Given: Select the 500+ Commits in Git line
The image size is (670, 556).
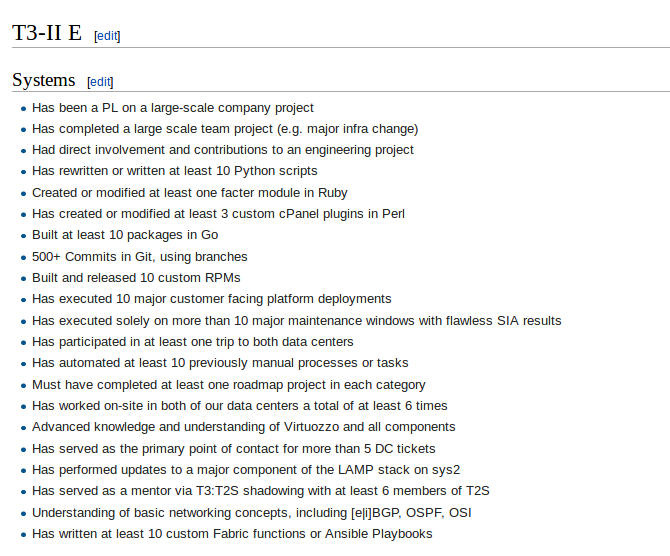Looking at the screenshot, I should click(139, 257).
